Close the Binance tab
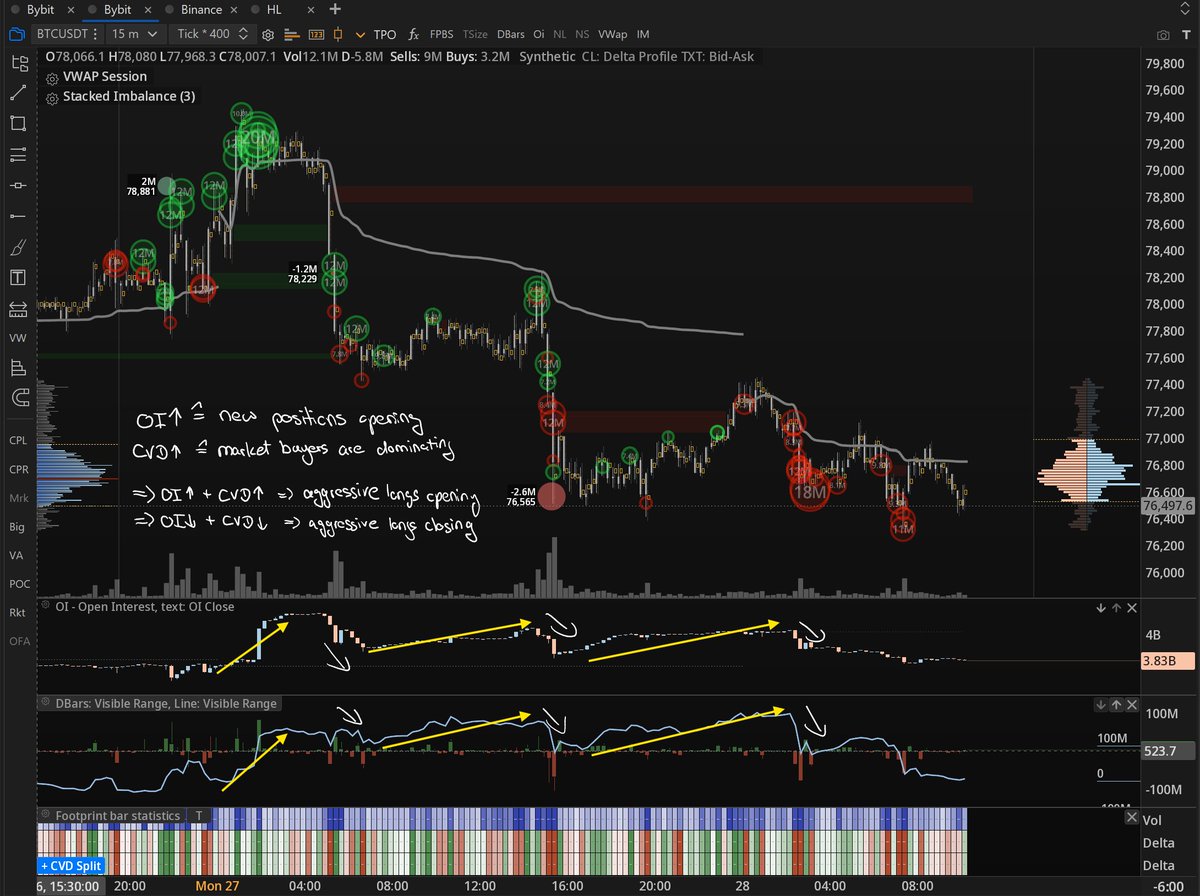The image size is (1200, 896). click(x=235, y=8)
